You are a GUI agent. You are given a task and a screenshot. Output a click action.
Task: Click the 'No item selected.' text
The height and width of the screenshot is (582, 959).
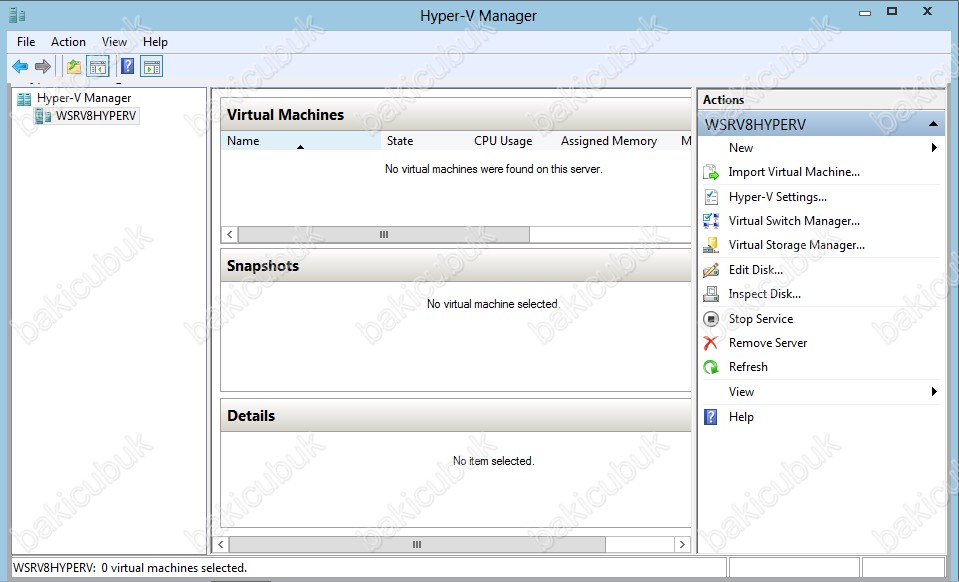point(494,461)
